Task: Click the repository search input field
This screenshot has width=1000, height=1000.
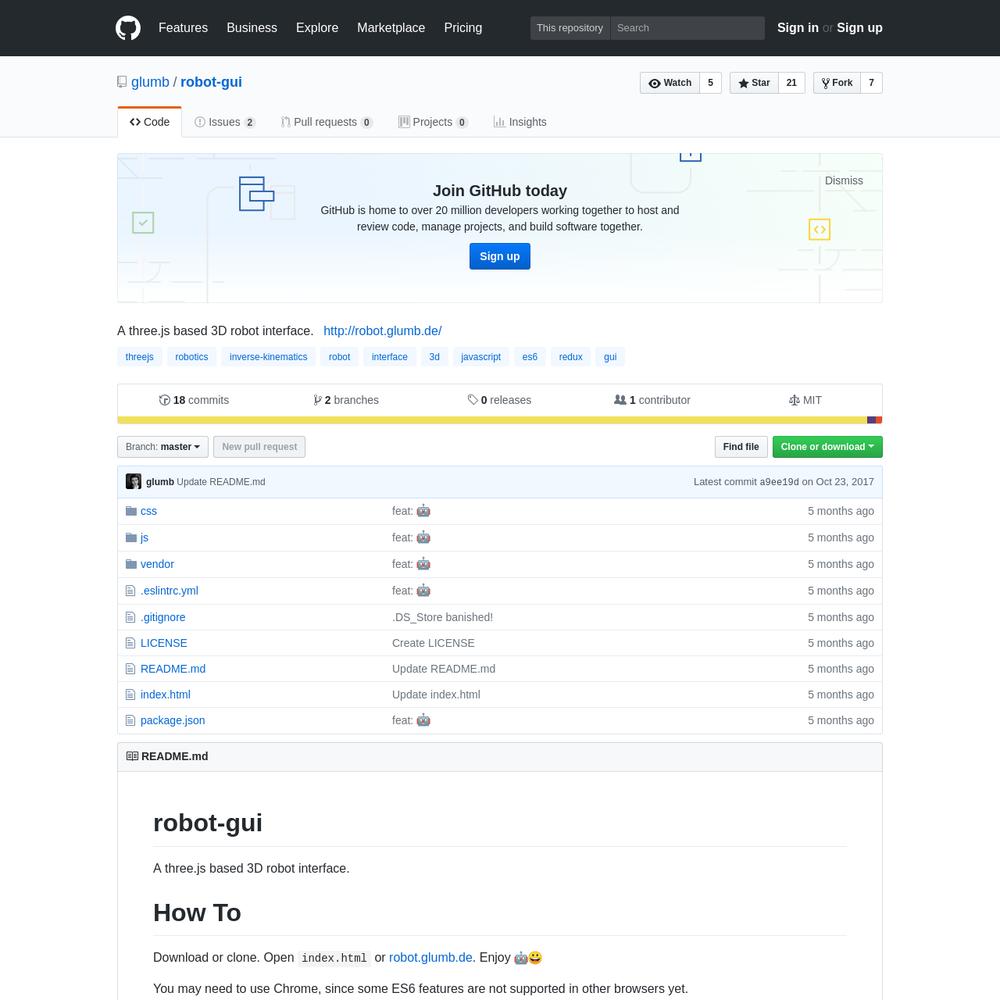Action: pyautogui.click(x=688, y=28)
